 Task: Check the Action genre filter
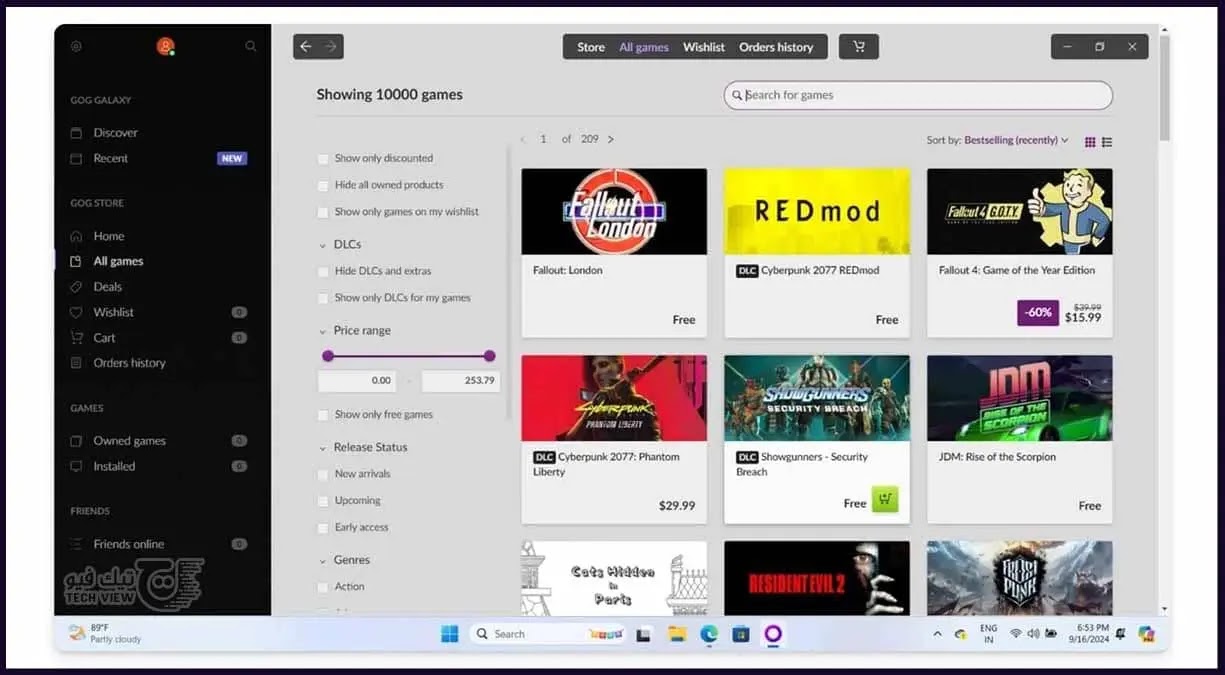point(323,587)
